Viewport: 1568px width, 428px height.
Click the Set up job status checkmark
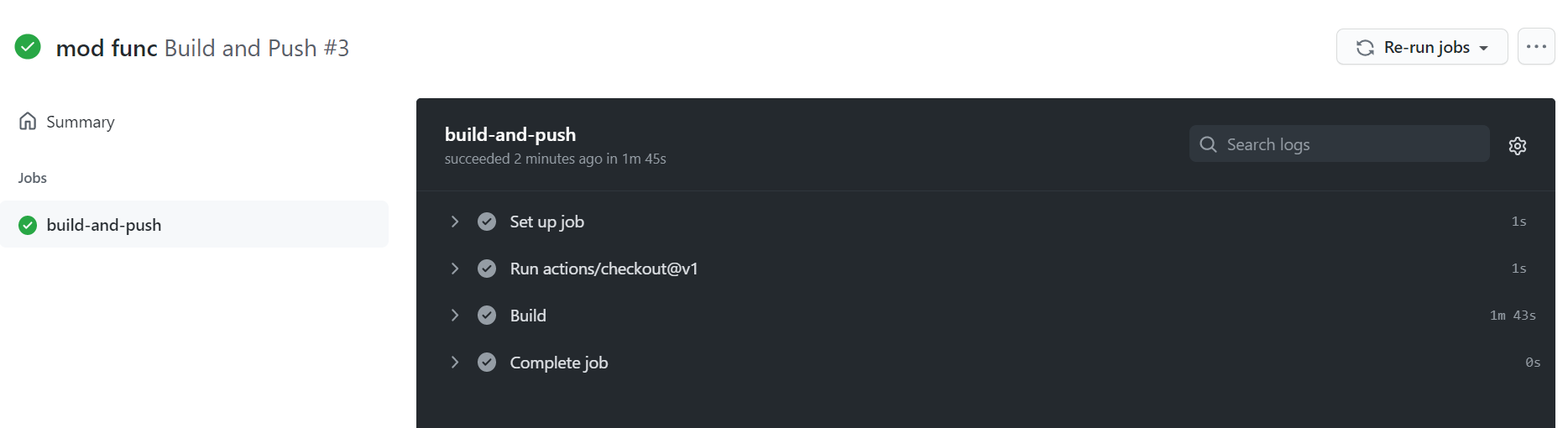[x=487, y=222]
